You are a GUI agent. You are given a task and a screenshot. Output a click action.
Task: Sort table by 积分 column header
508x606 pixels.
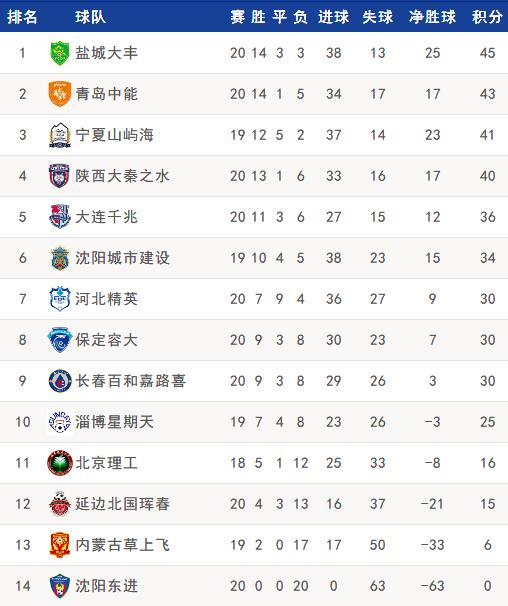487,17
